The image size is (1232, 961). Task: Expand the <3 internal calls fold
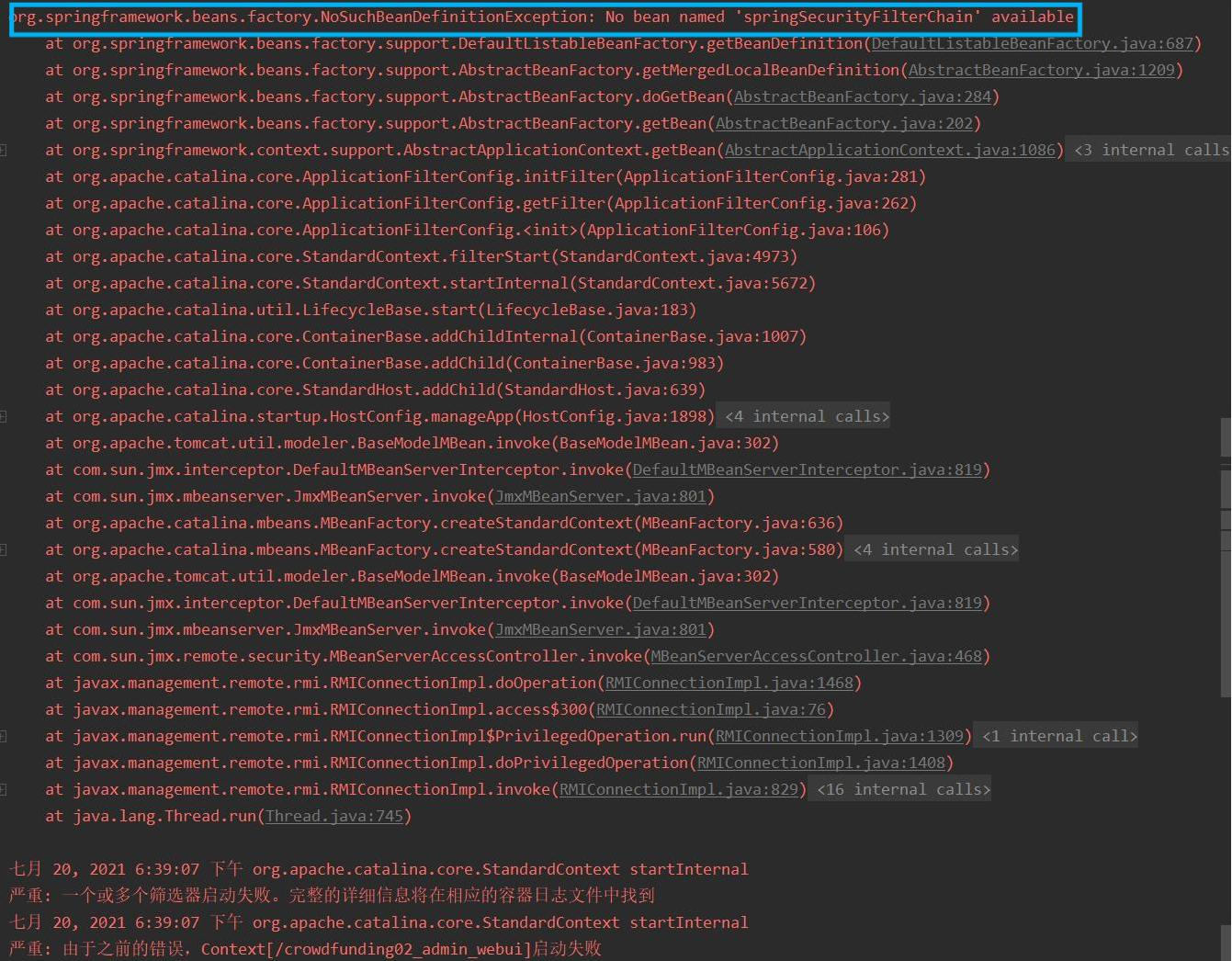[1149, 150]
